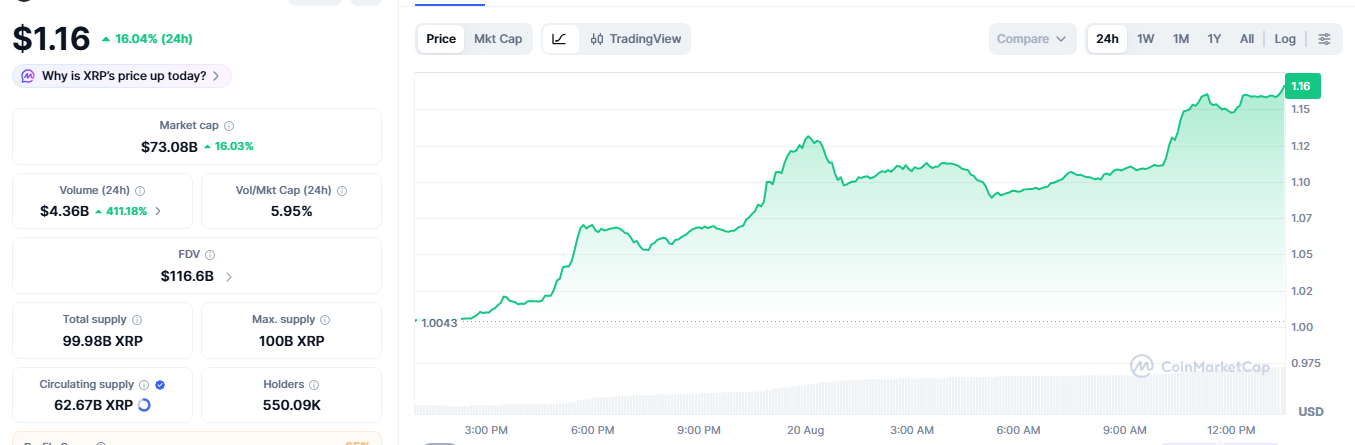Image resolution: width=1355 pixels, height=445 pixels.
Task: Expand Volume (24h) details arrow
Action: (158, 211)
